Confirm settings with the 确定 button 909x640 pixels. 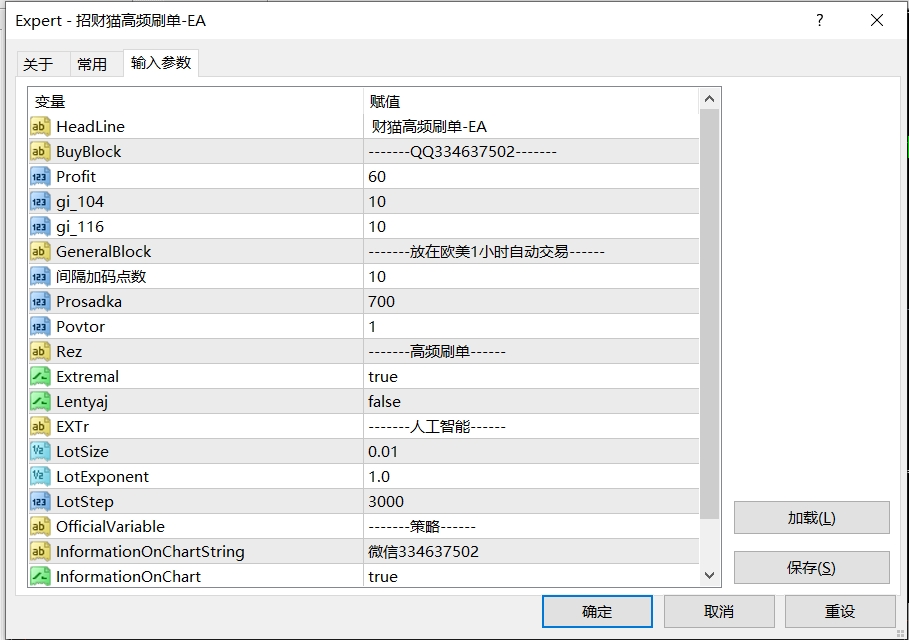pyautogui.click(x=597, y=611)
